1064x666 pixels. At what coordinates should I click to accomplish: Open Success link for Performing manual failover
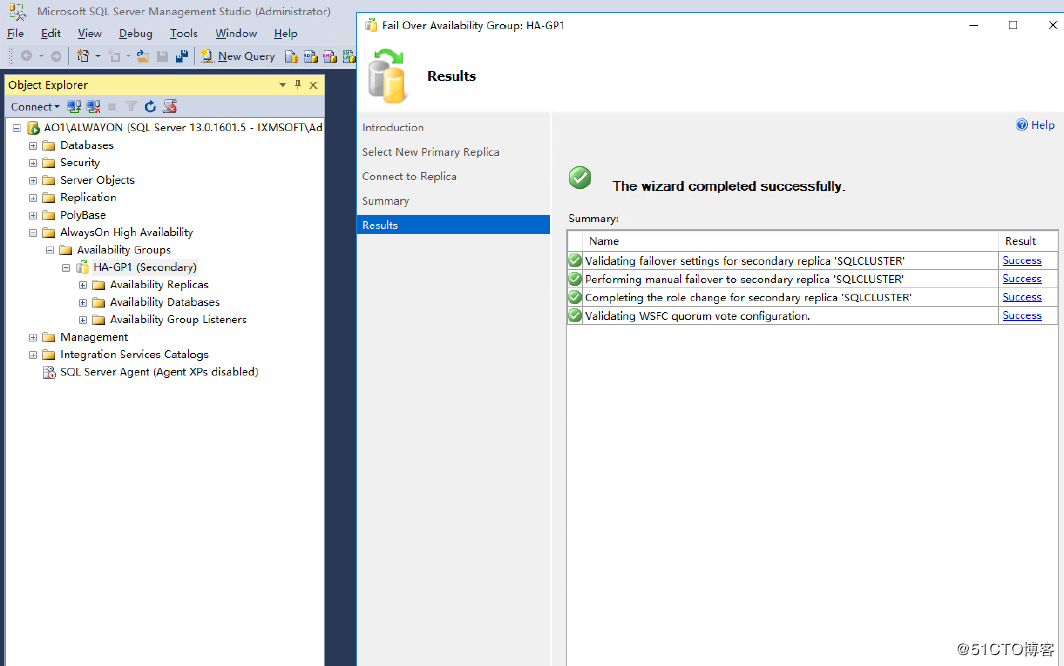[x=1022, y=279]
